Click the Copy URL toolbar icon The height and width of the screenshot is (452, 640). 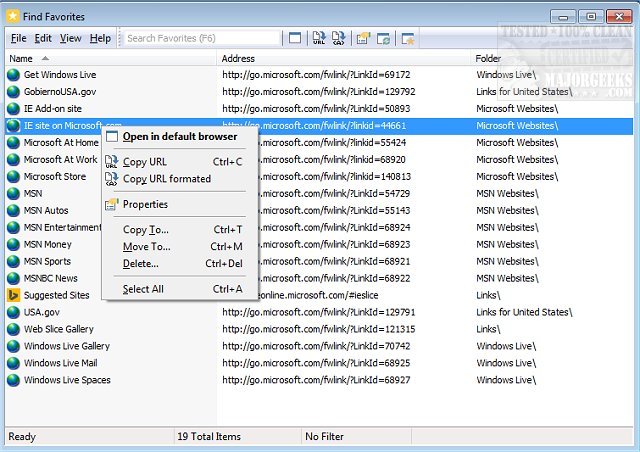[319, 38]
